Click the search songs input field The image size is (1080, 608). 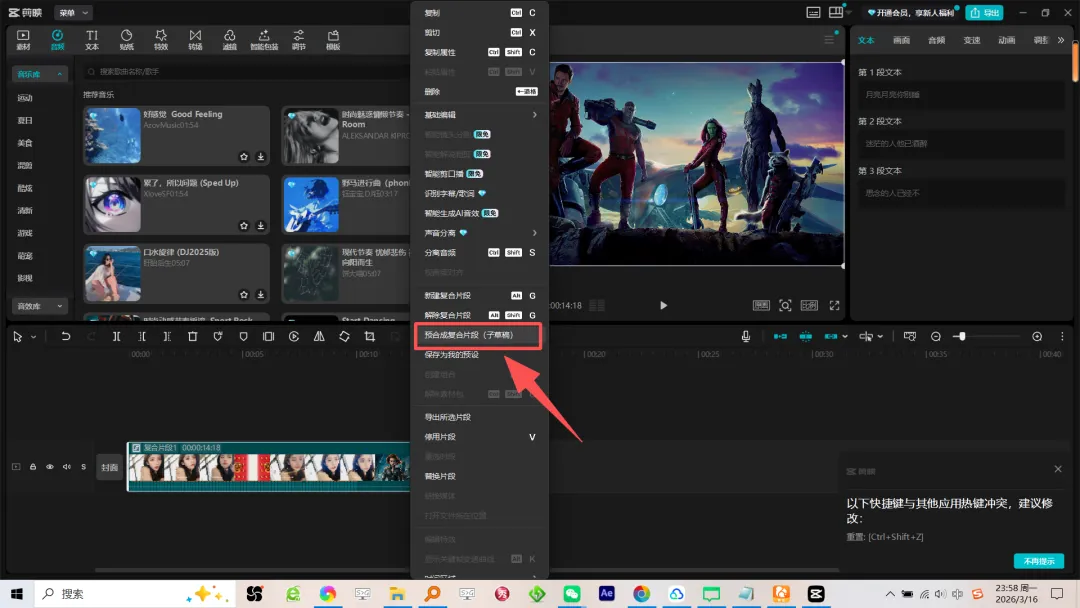pyautogui.click(x=245, y=72)
